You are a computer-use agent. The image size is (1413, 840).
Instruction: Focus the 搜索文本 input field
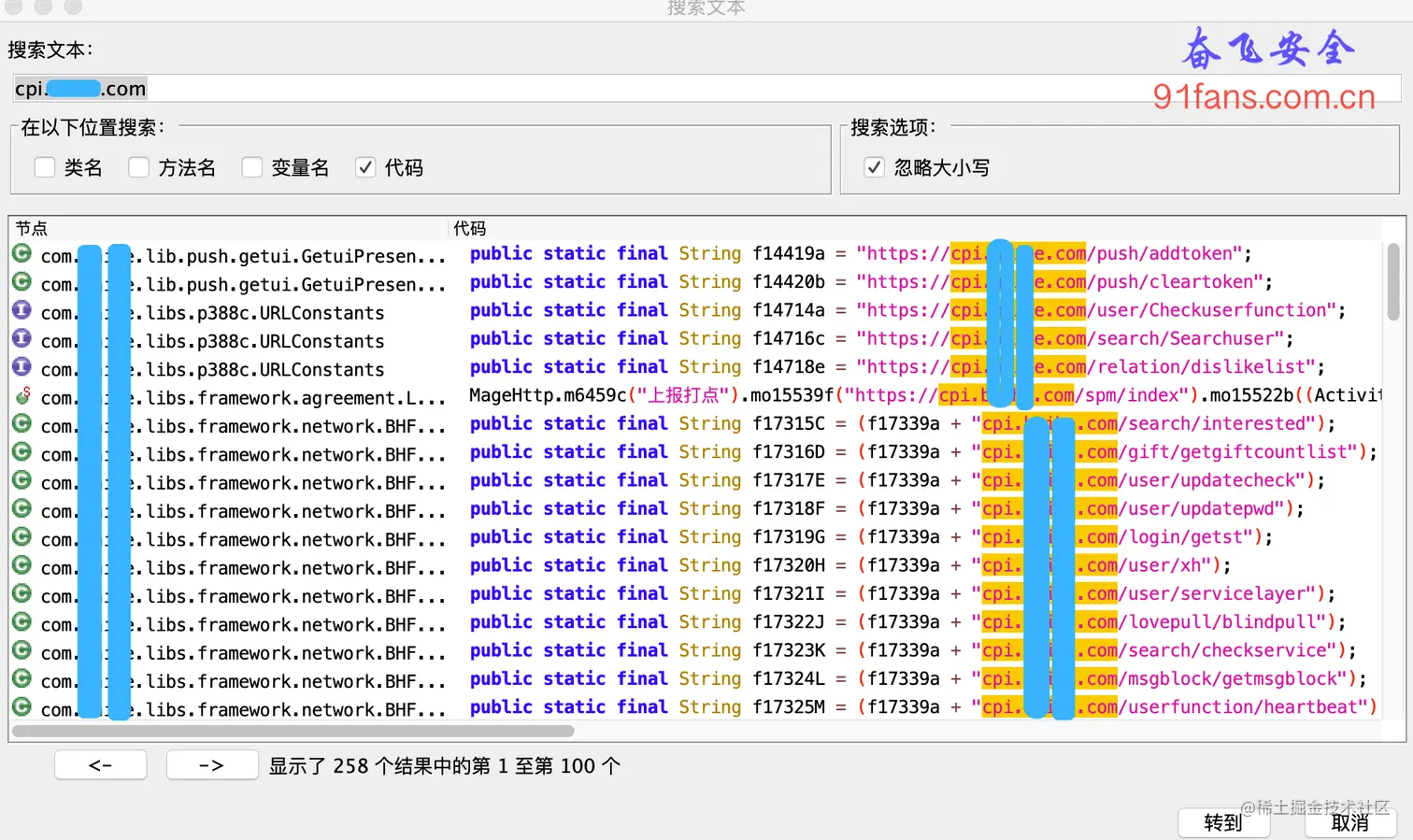point(706,89)
